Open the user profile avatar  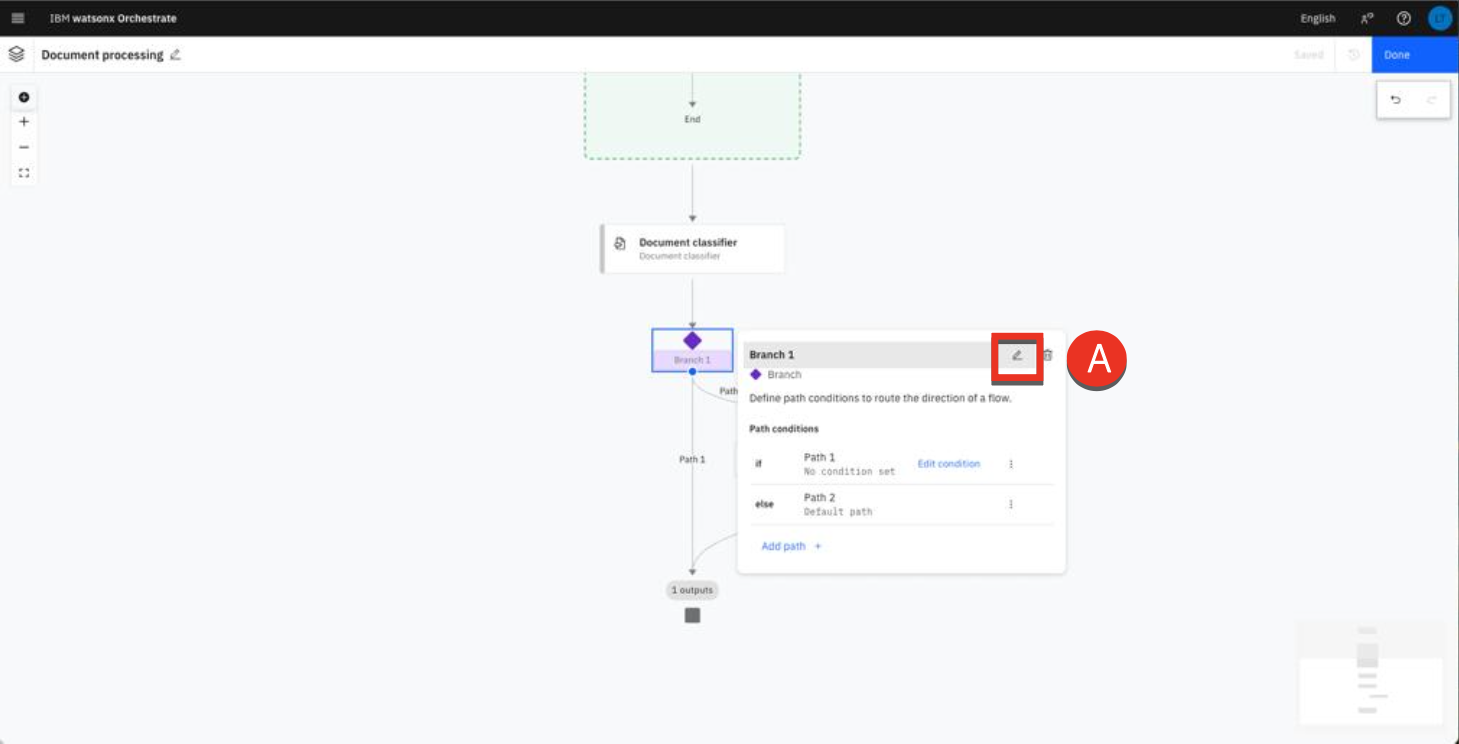1439,18
